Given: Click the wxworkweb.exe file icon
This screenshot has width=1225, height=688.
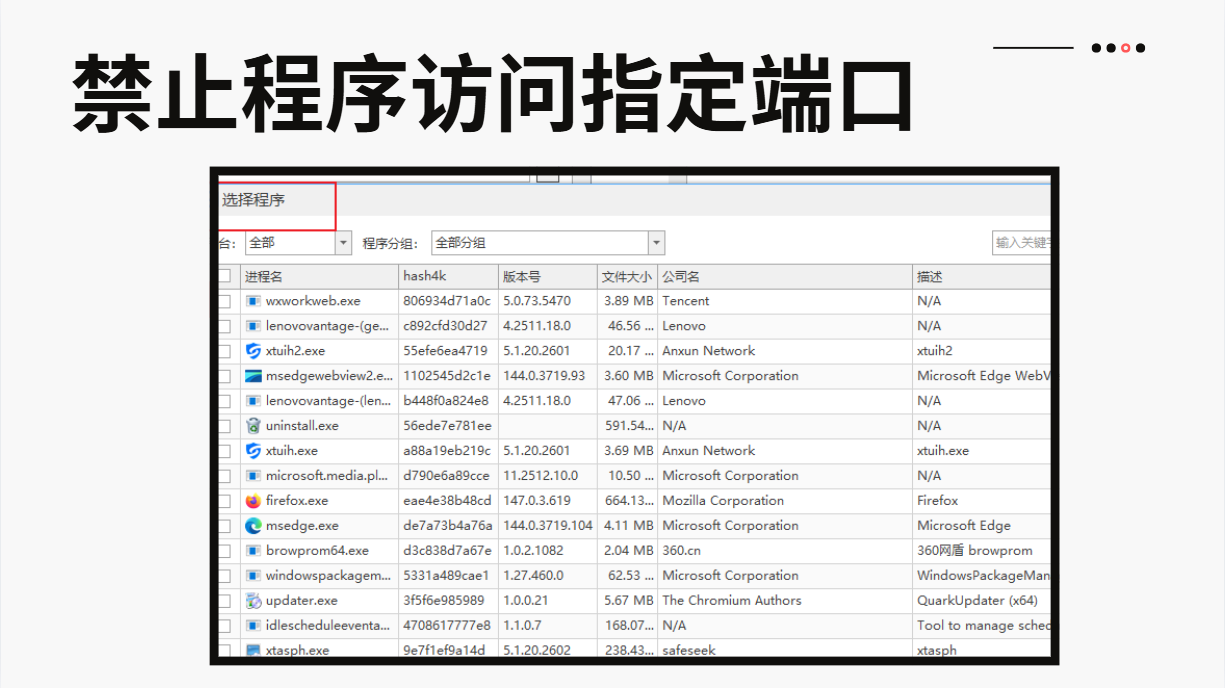Looking at the screenshot, I should tap(253, 301).
